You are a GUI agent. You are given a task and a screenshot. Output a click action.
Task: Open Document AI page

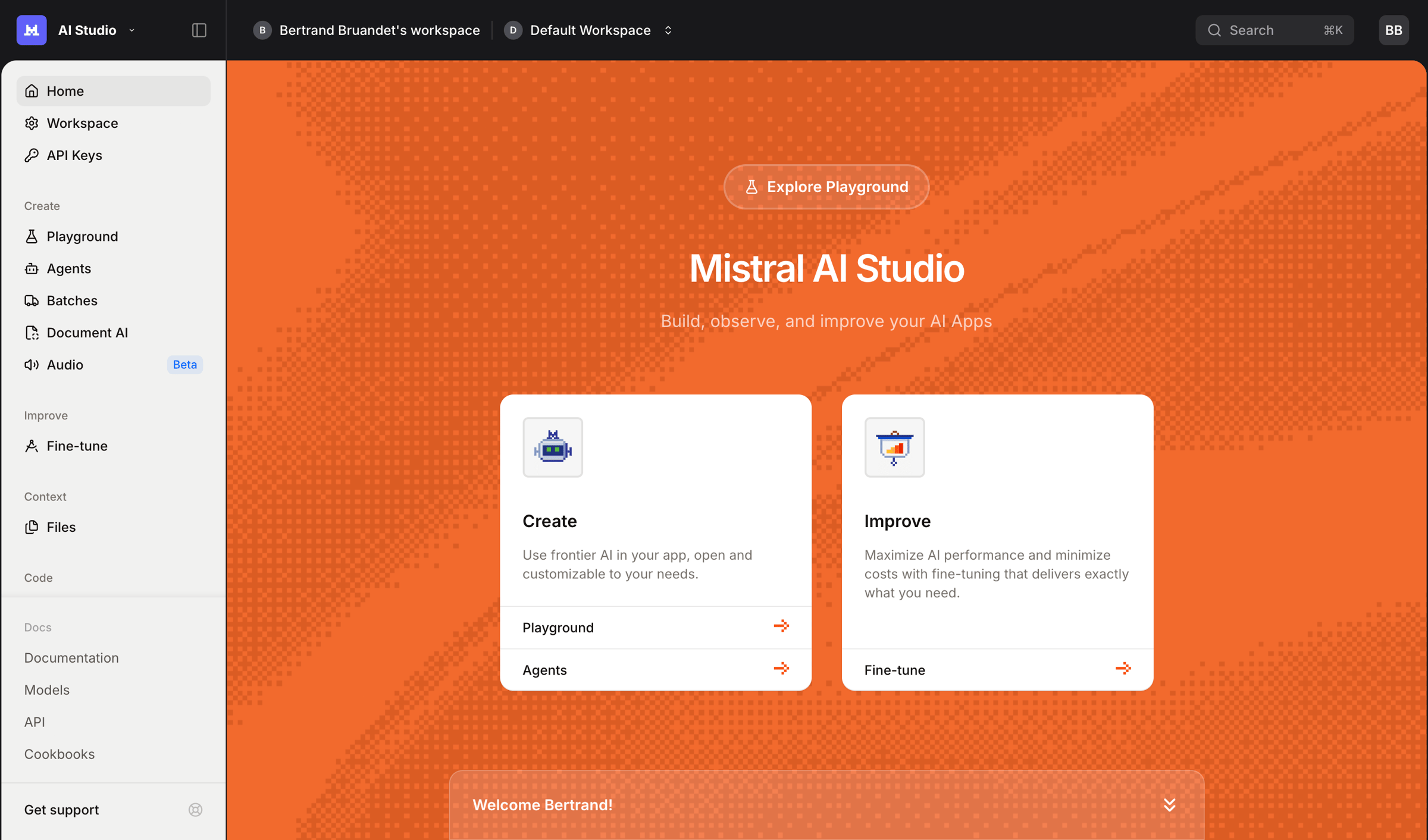113,333
